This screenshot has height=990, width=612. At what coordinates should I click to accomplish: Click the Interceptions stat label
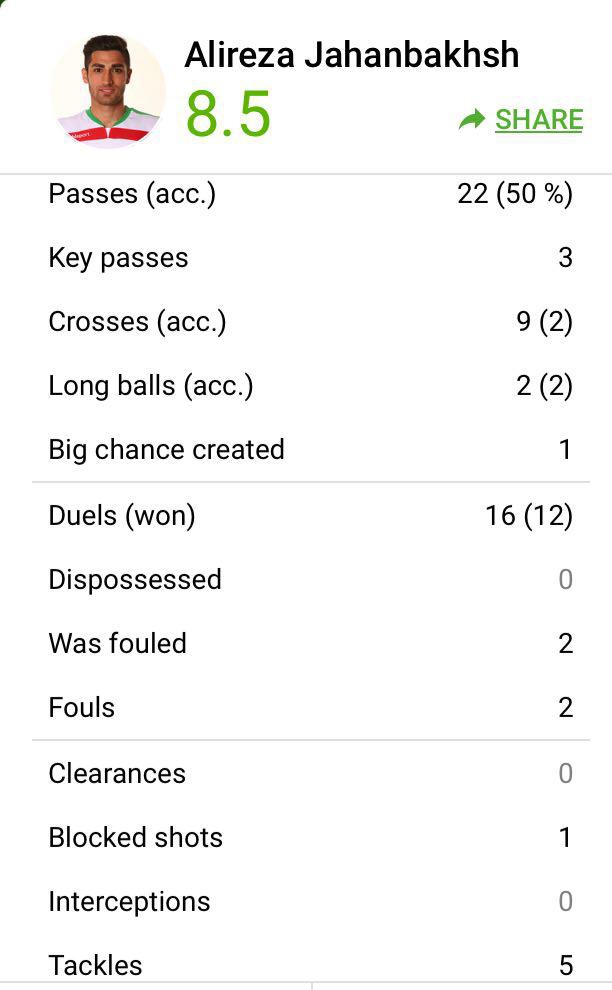pyautogui.click(x=129, y=901)
